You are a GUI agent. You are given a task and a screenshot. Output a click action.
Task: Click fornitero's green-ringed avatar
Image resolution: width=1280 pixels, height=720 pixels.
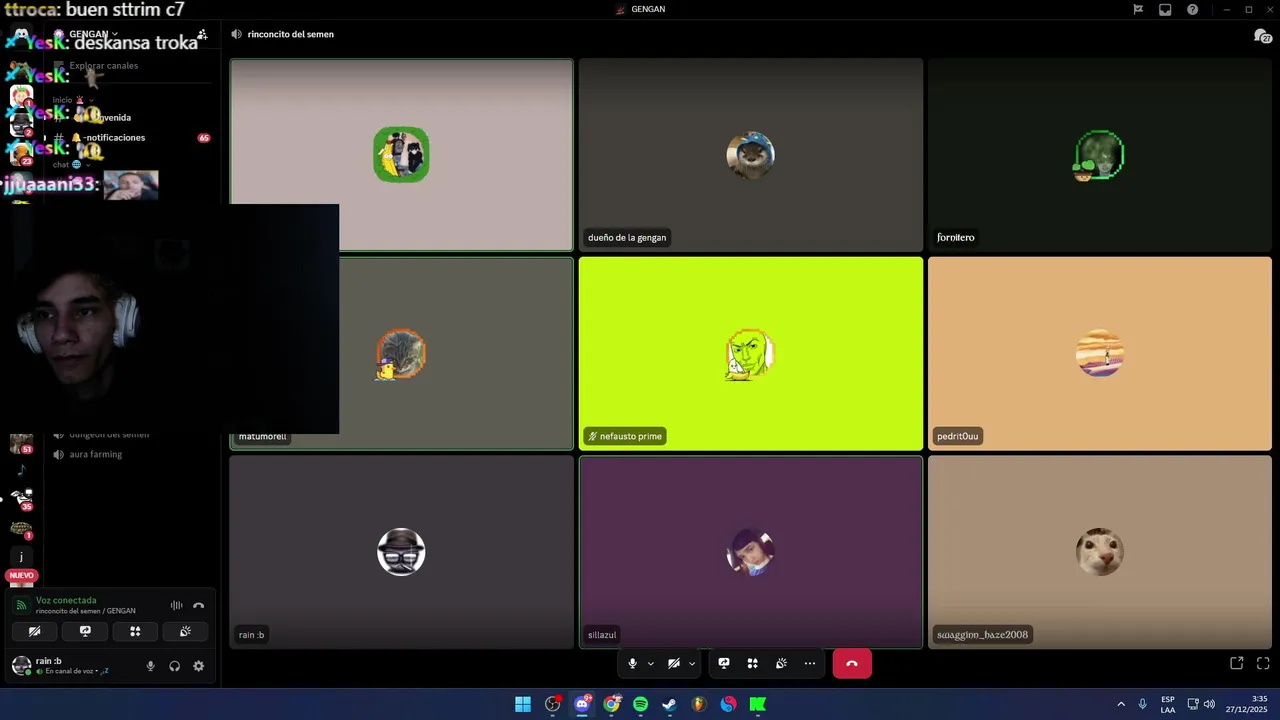point(1099,155)
